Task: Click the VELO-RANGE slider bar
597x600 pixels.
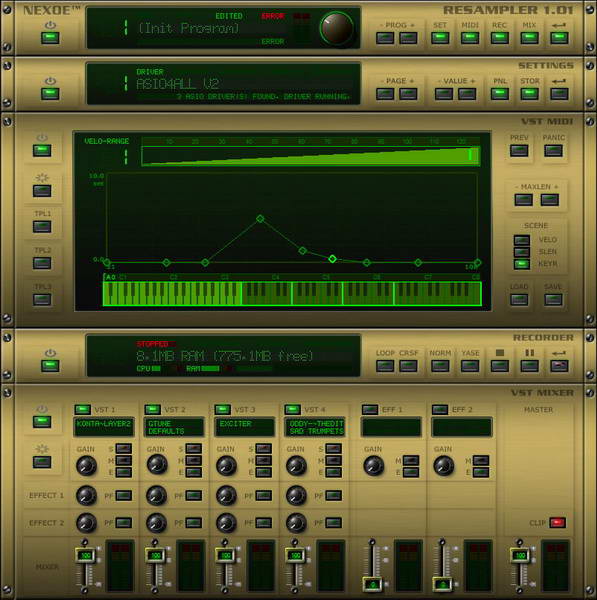Action: pos(311,156)
